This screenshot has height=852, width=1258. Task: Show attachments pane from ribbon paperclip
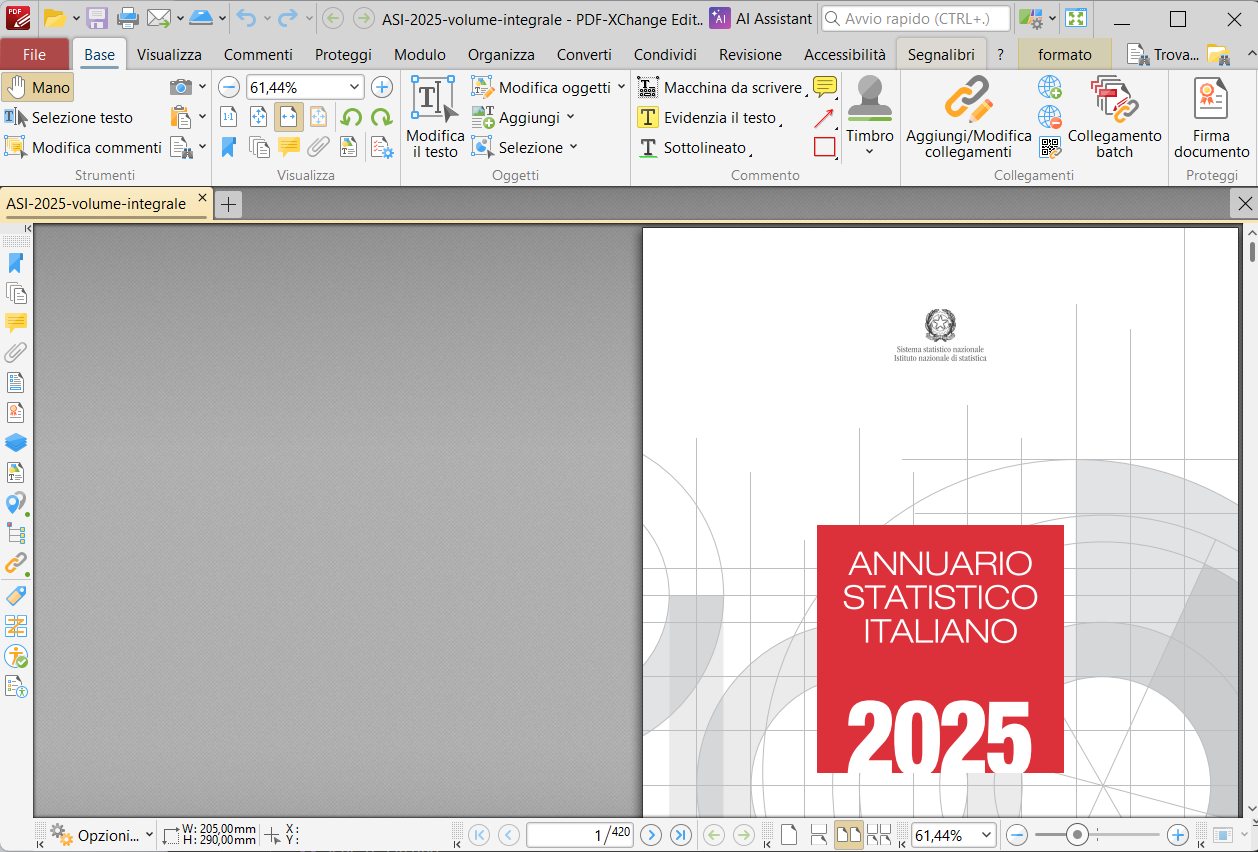(x=318, y=147)
